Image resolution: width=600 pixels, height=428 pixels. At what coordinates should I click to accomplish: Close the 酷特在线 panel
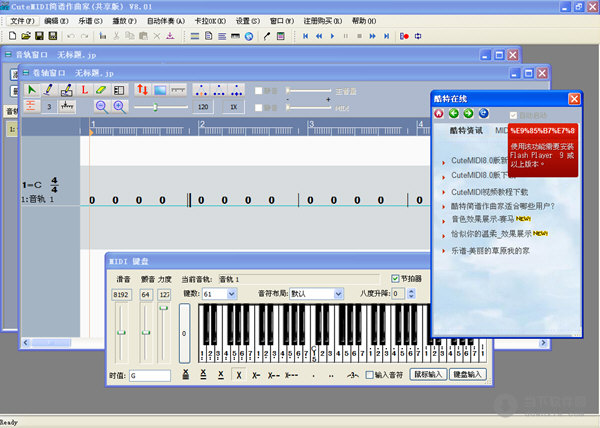[574, 99]
